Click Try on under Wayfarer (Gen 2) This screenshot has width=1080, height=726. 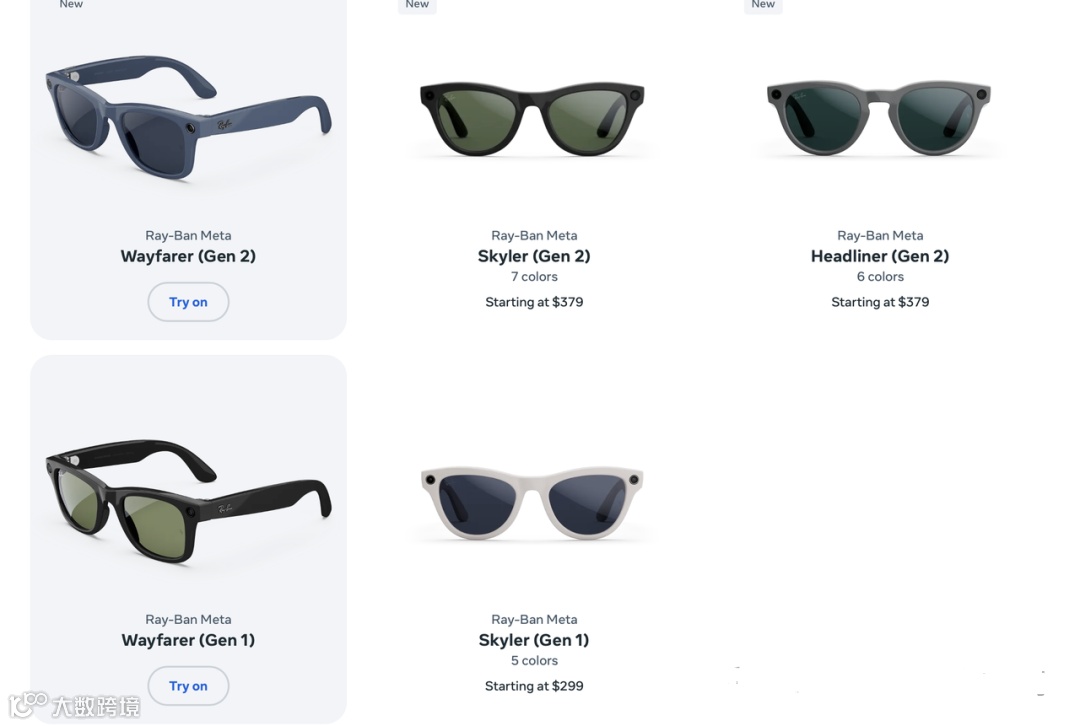tap(188, 302)
